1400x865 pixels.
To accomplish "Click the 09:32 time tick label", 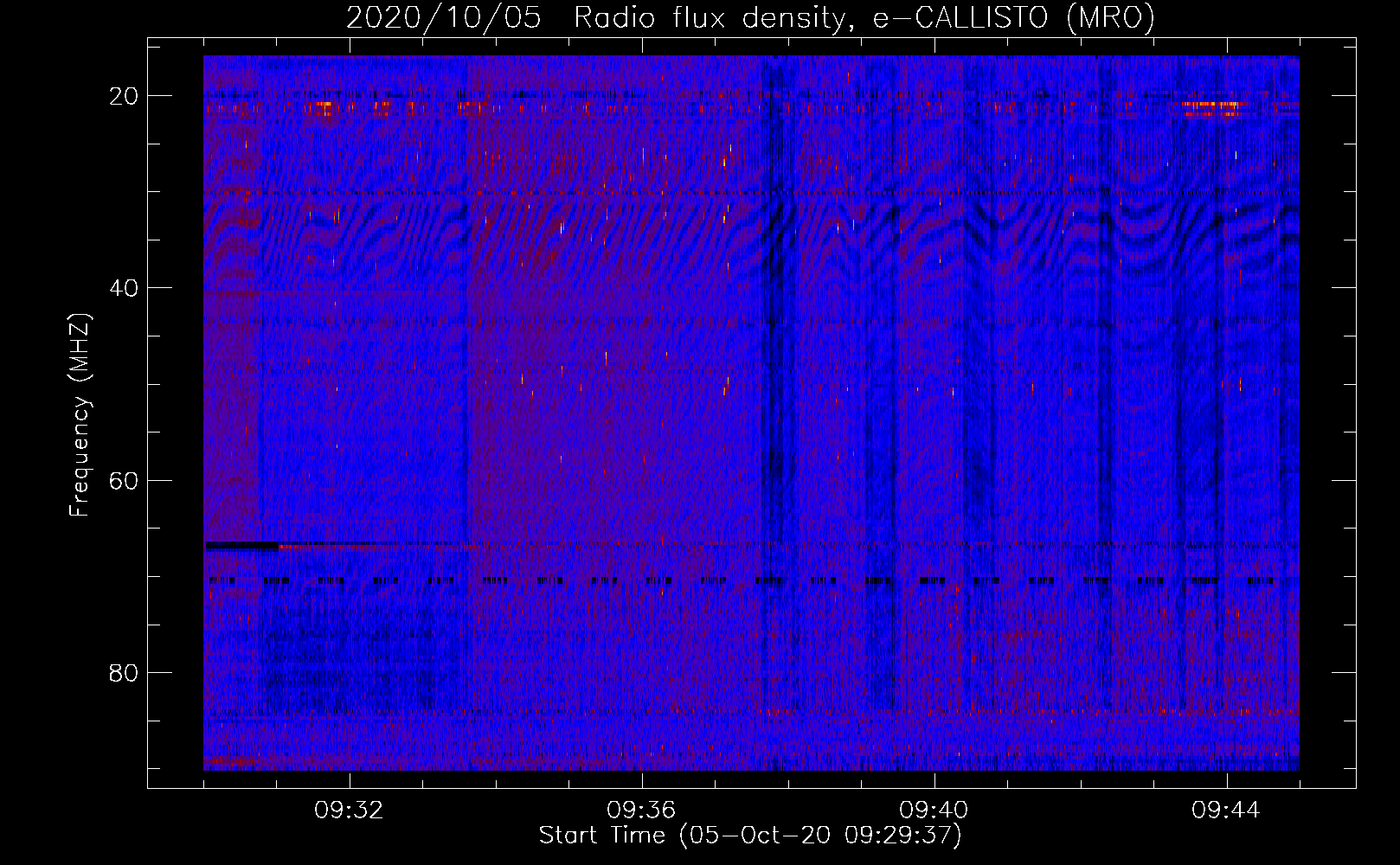I will [x=350, y=811].
